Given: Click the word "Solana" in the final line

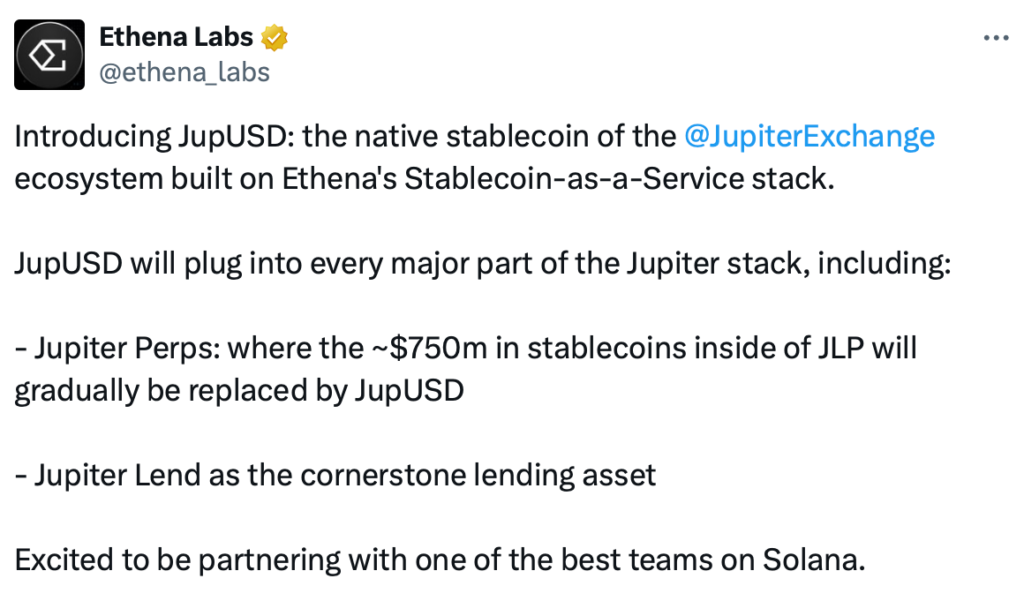Looking at the screenshot, I should (x=813, y=558).
